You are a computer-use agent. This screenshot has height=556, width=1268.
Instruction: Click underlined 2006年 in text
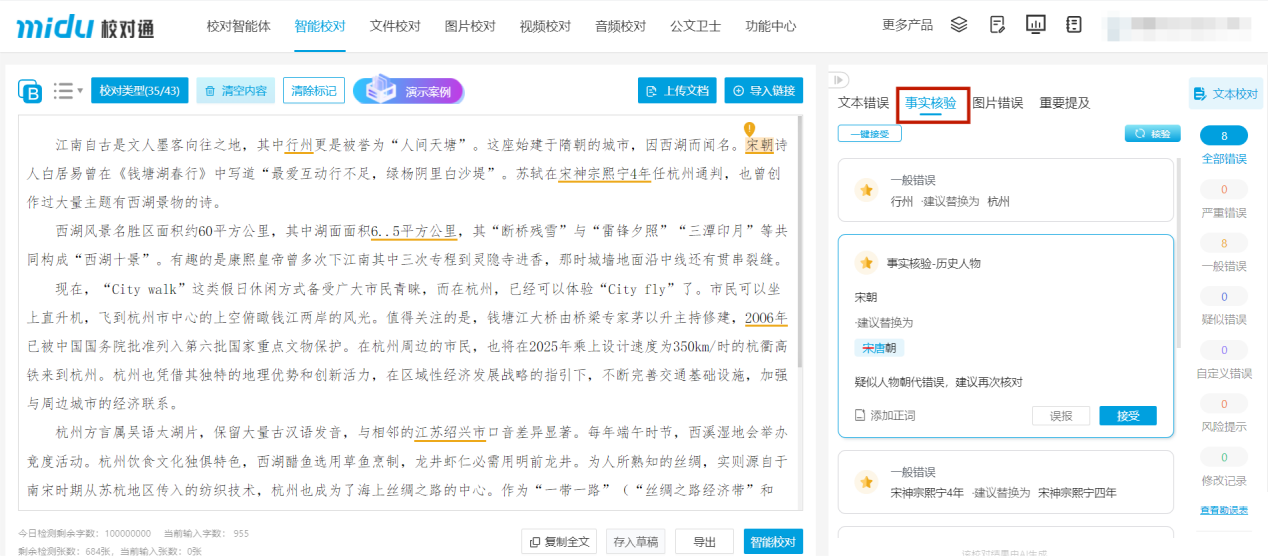[x=766, y=318]
